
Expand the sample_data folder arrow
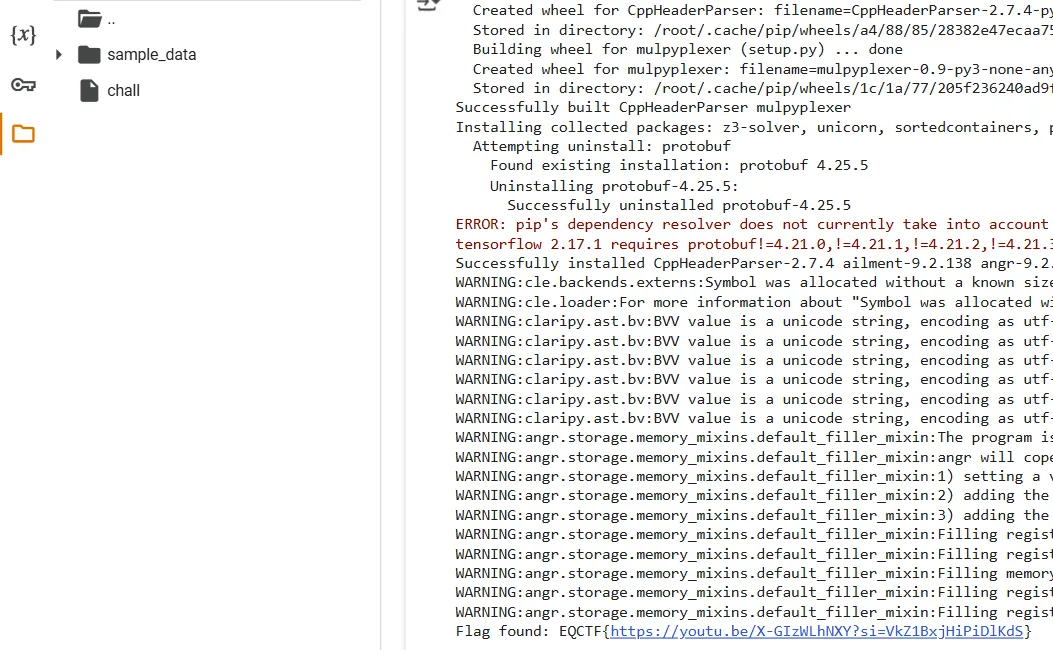coord(58,54)
